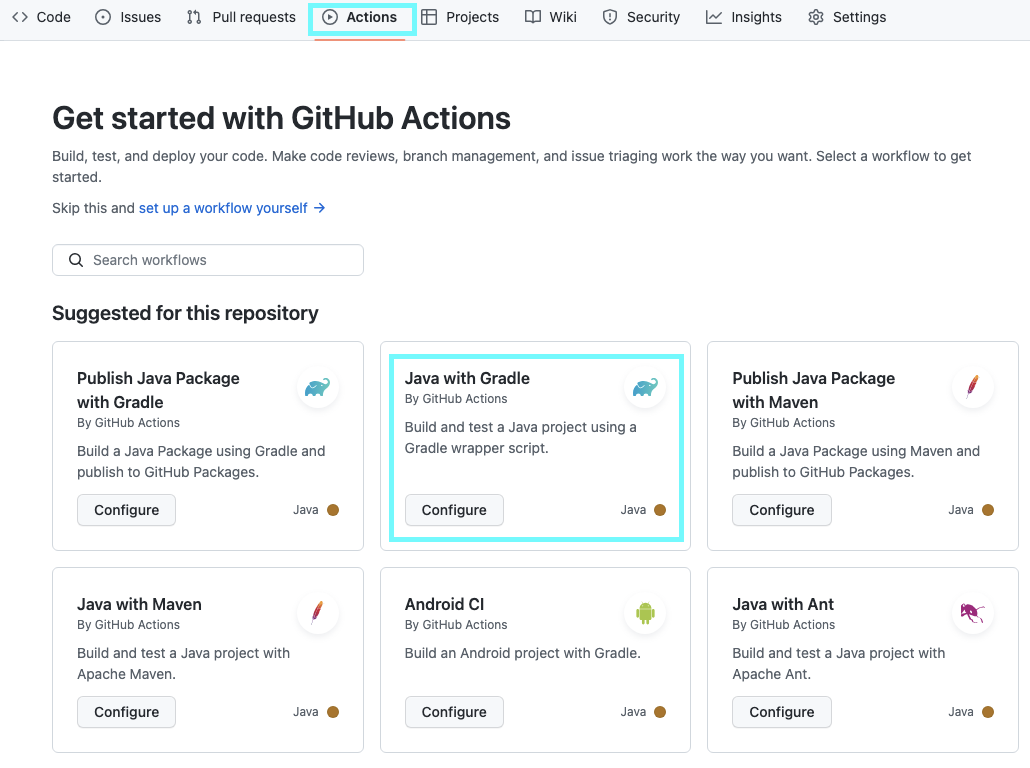Image resolution: width=1030 pixels, height=768 pixels.
Task: Open the Projects tab
Action: click(460, 17)
